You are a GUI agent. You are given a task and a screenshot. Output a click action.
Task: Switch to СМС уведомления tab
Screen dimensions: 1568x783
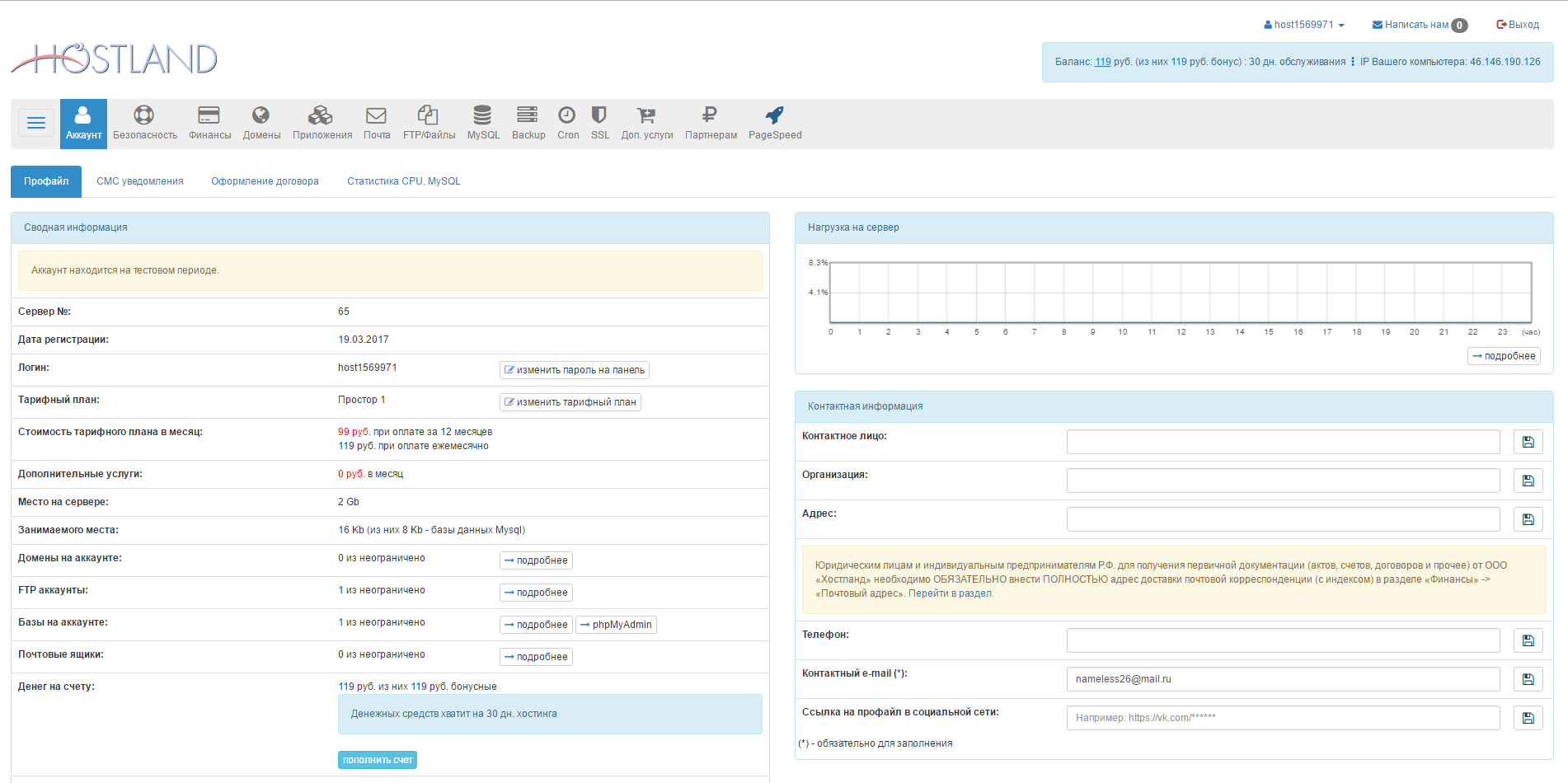point(140,181)
